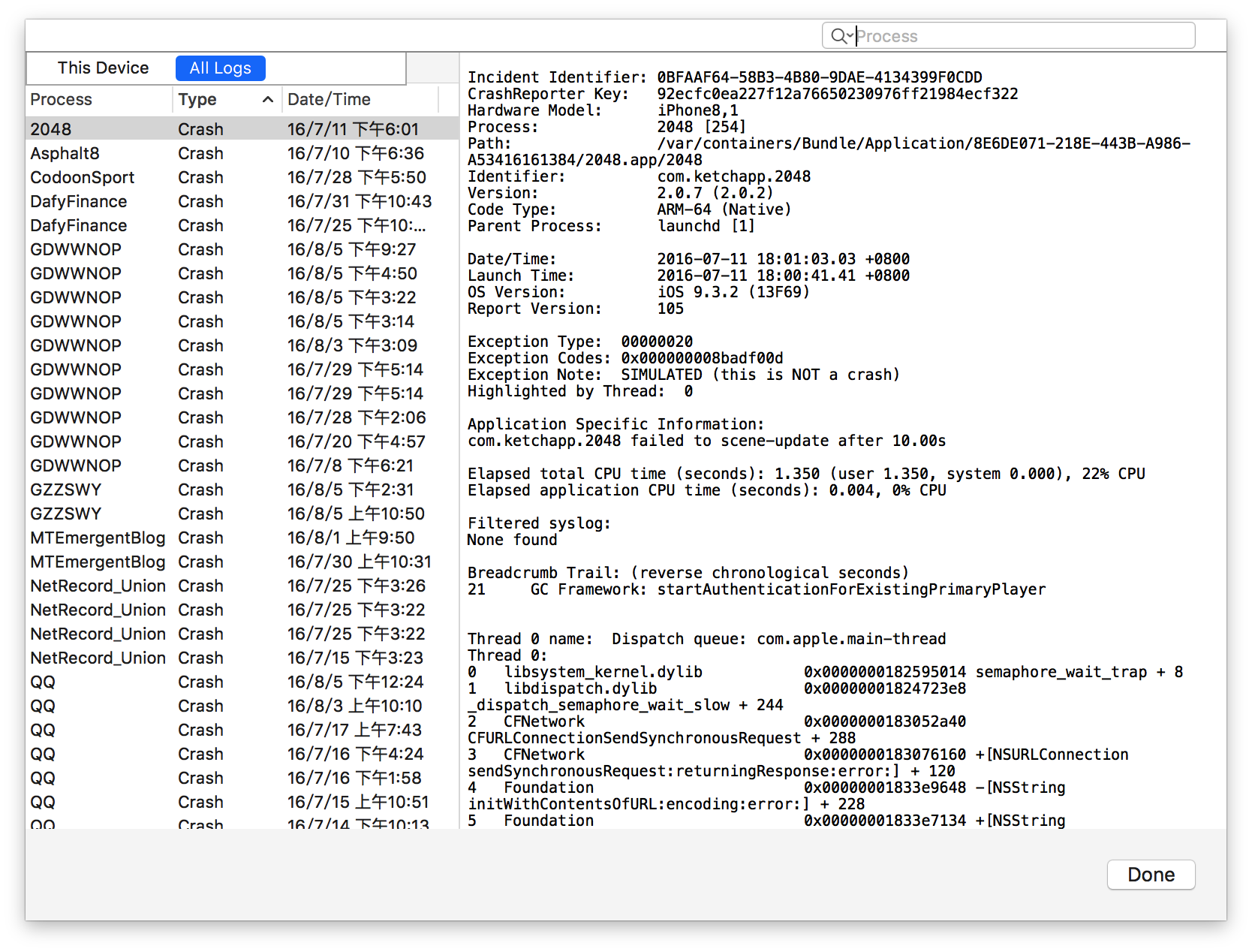The width and height of the screenshot is (1252, 952).
Task: Click the Hardware Model iPhone8,1 text
Action: (x=697, y=110)
